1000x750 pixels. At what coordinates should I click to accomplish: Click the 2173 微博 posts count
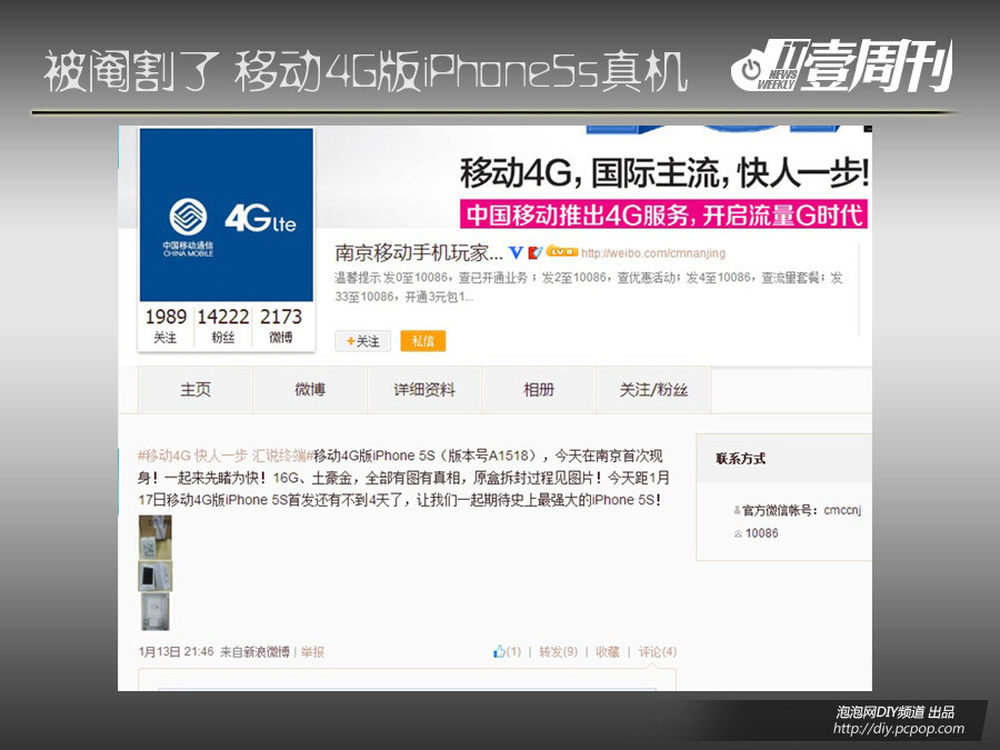[x=281, y=326]
